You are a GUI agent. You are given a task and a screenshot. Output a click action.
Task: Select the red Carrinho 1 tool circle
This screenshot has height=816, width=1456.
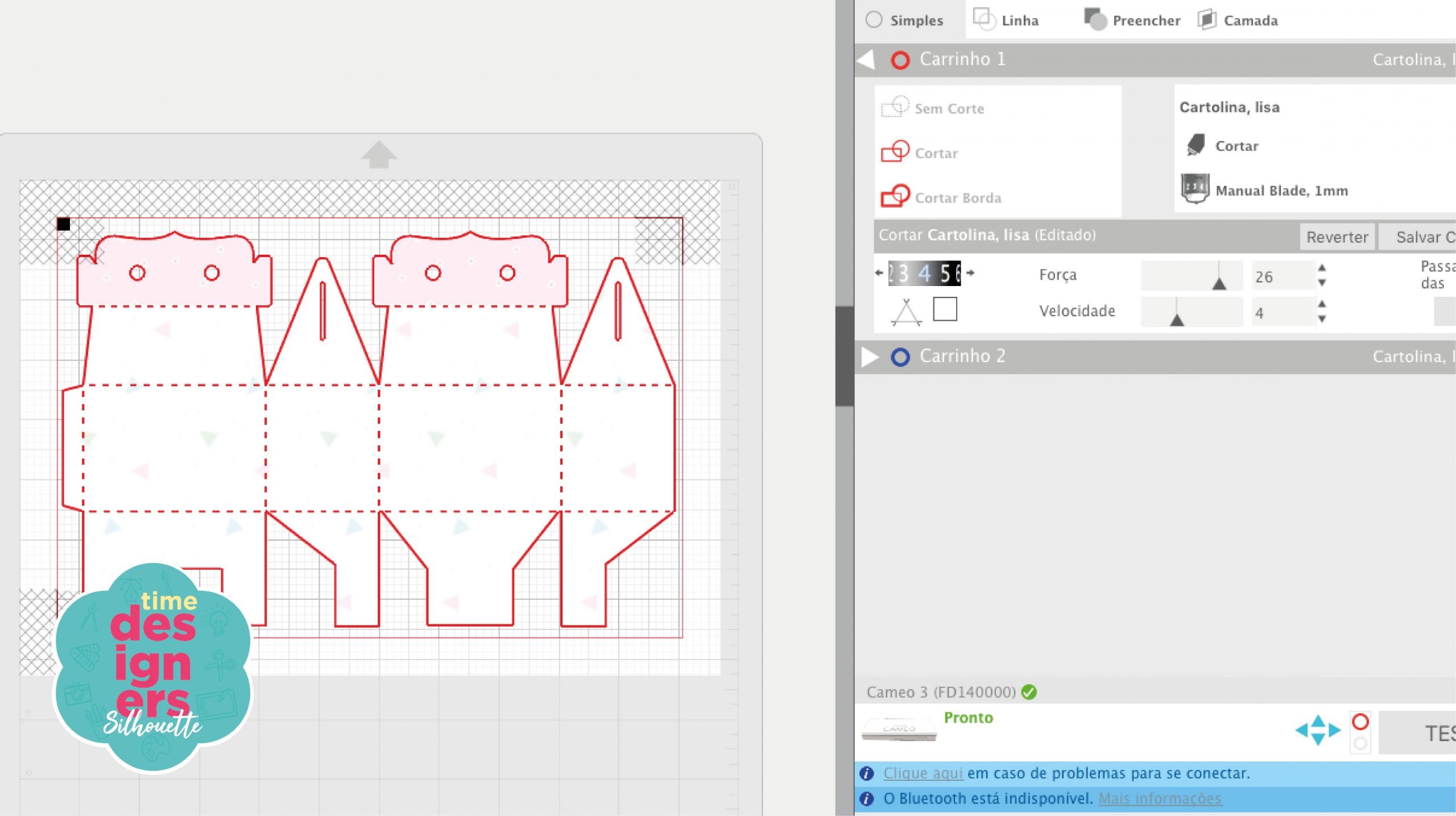(x=900, y=60)
